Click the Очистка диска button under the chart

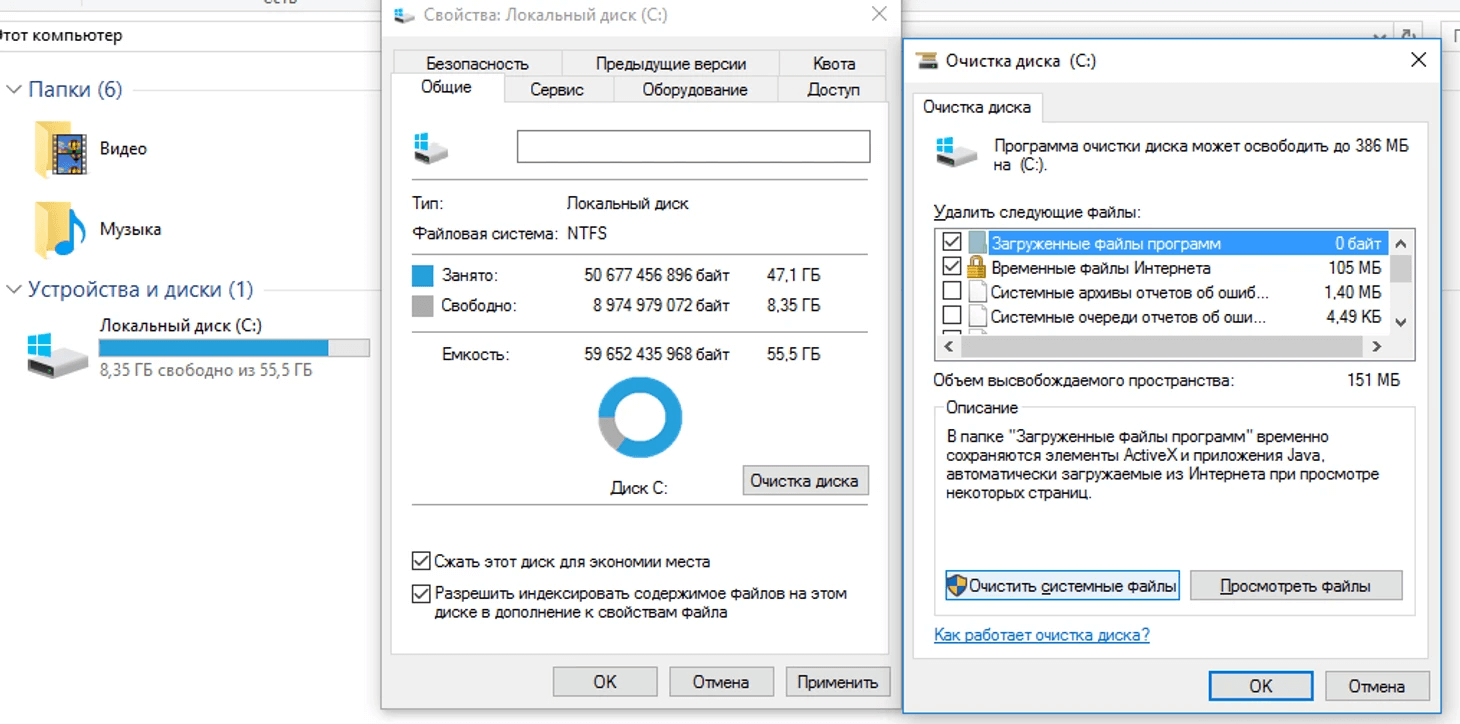[805, 480]
